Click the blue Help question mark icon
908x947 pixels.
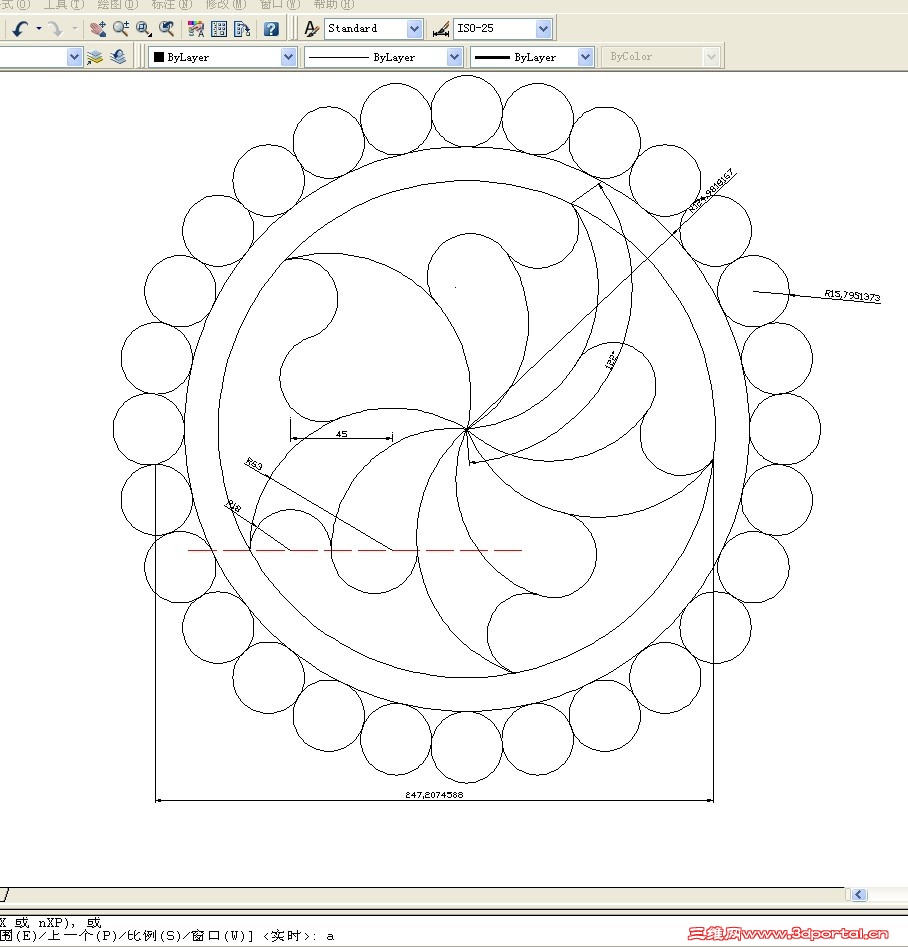pyautogui.click(x=271, y=28)
